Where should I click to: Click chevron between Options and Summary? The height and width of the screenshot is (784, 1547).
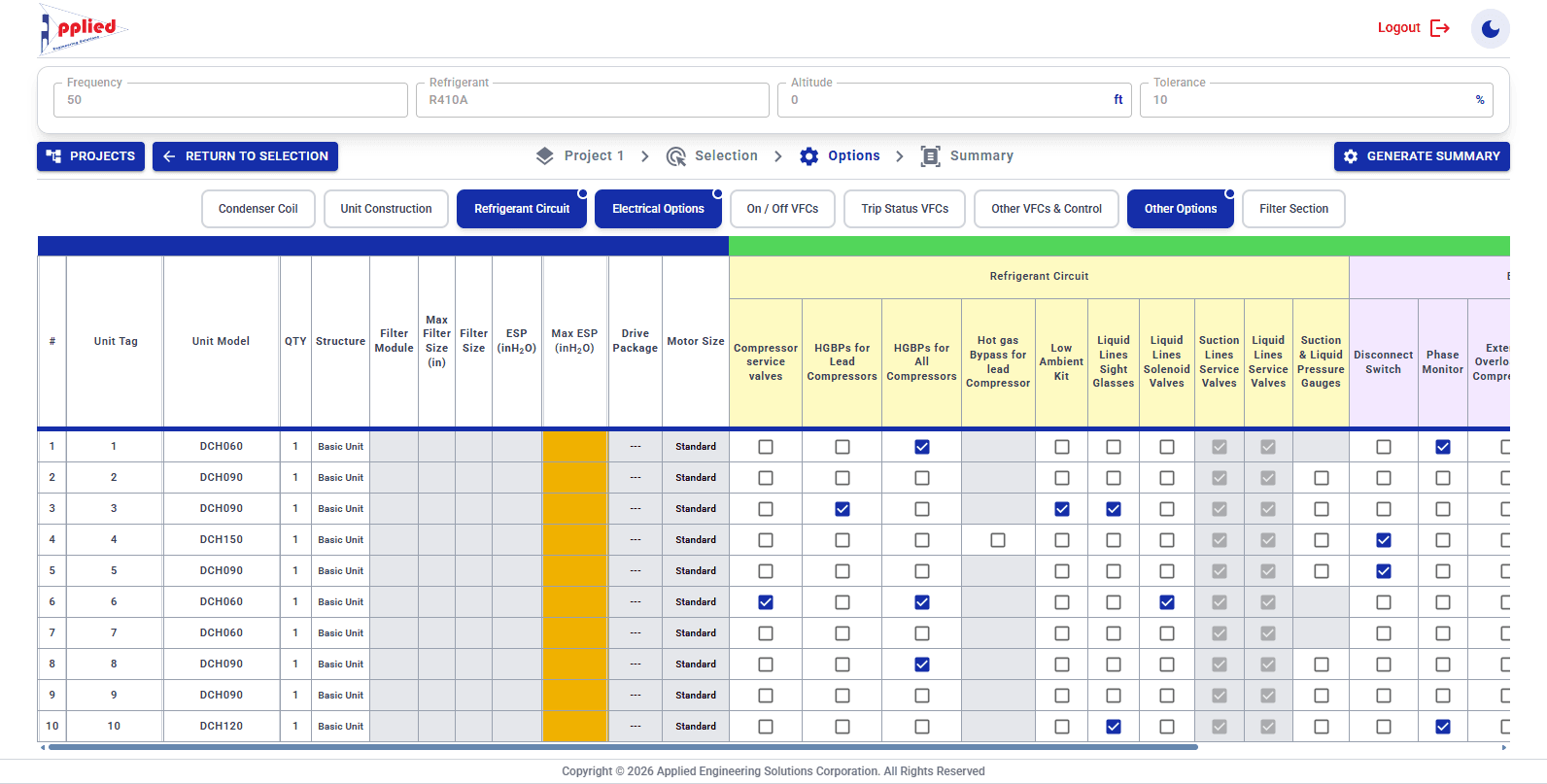click(x=900, y=156)
